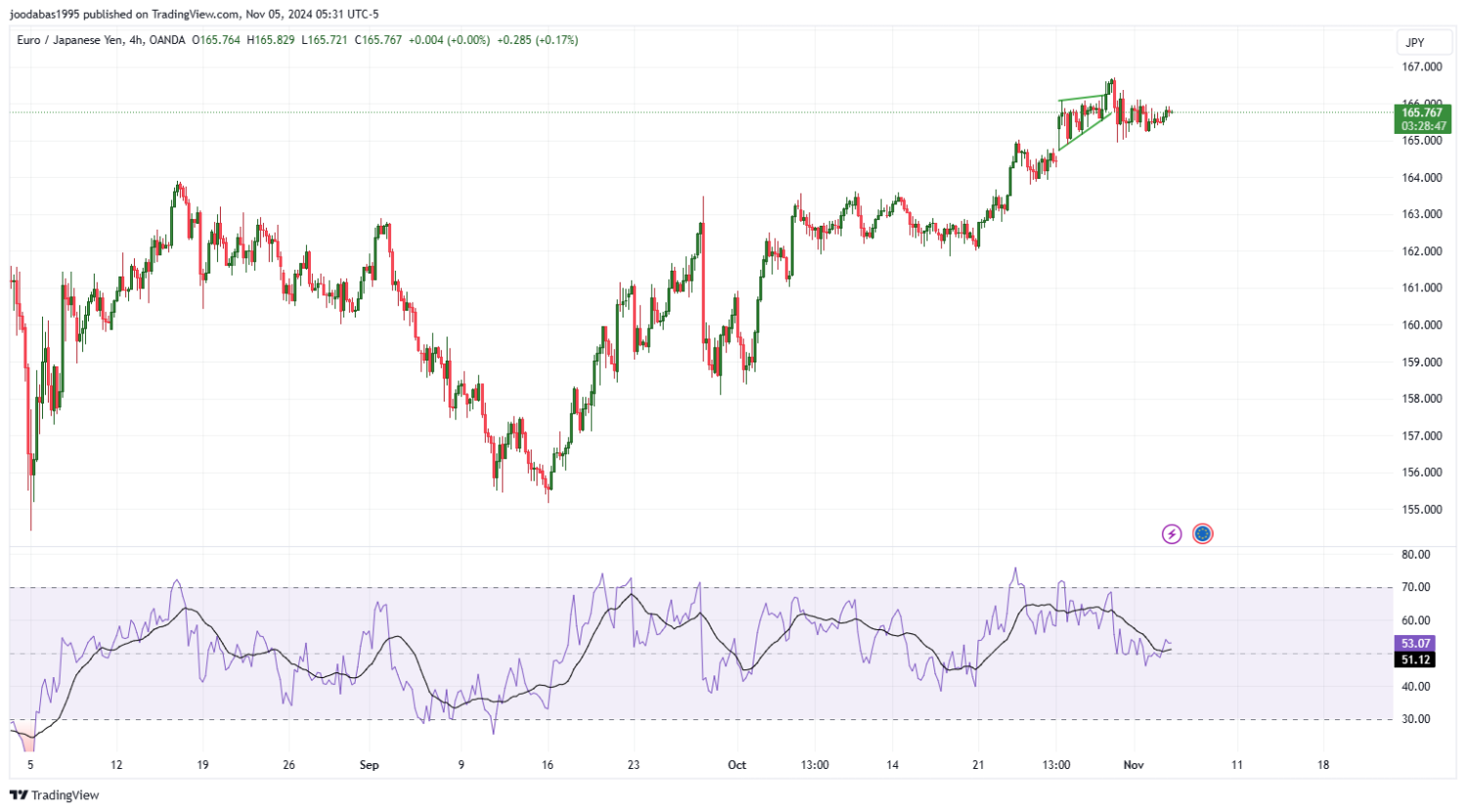1466x812 pixels.
Task: Click the 160.000 price axis label
Action: (x=1422, y=325)
